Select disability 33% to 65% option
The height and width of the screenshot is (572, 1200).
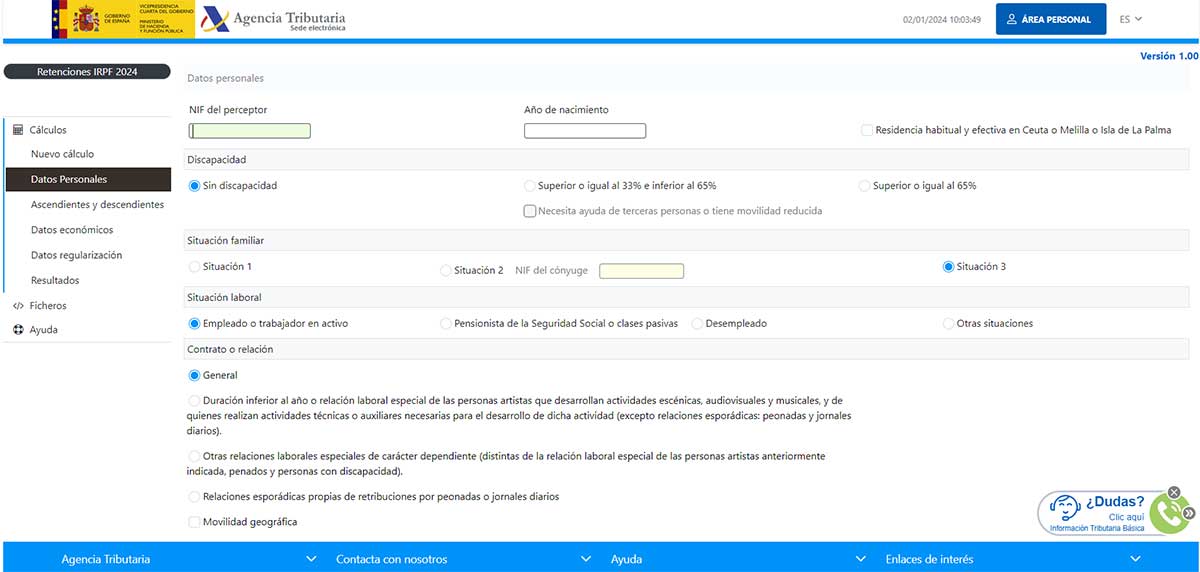(x=530, y=186)
